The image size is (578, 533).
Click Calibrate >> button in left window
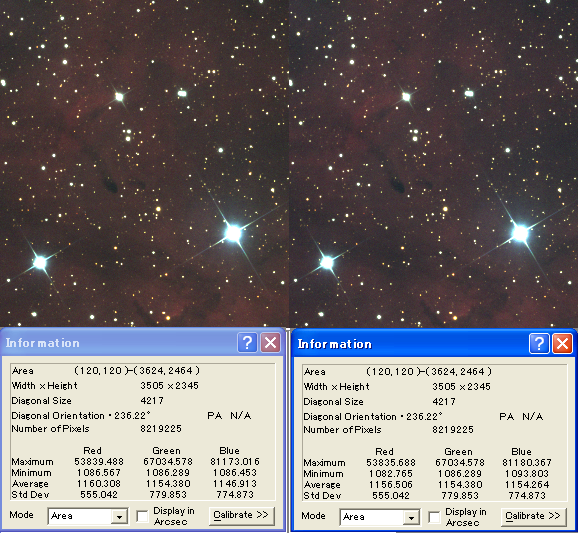241,515
